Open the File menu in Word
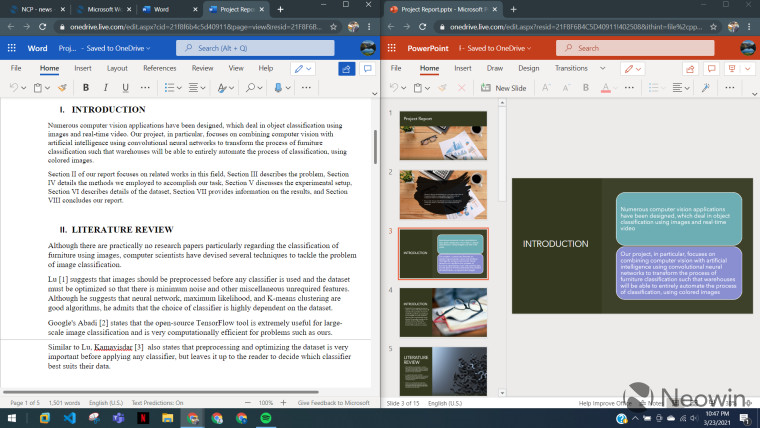760x428 pixels. coord(16,68)
